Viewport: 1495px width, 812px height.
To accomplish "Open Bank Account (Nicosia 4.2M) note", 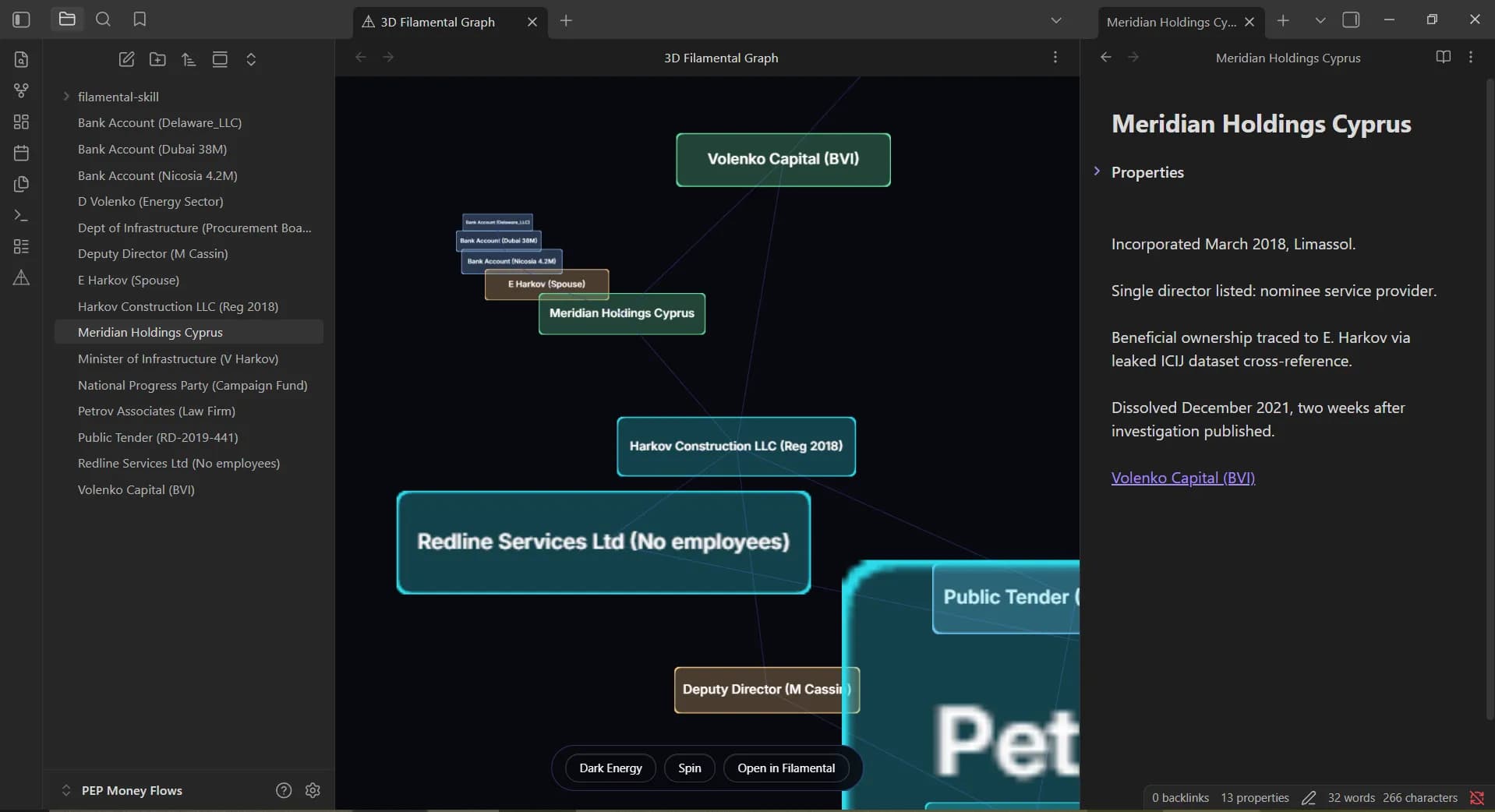I will [x=189, y=175].
